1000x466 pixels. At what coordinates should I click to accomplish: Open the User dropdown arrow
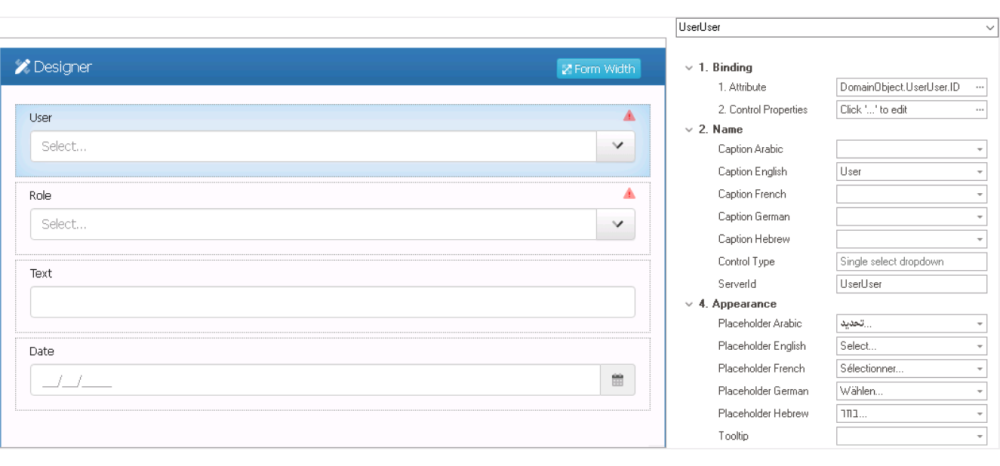616,146
